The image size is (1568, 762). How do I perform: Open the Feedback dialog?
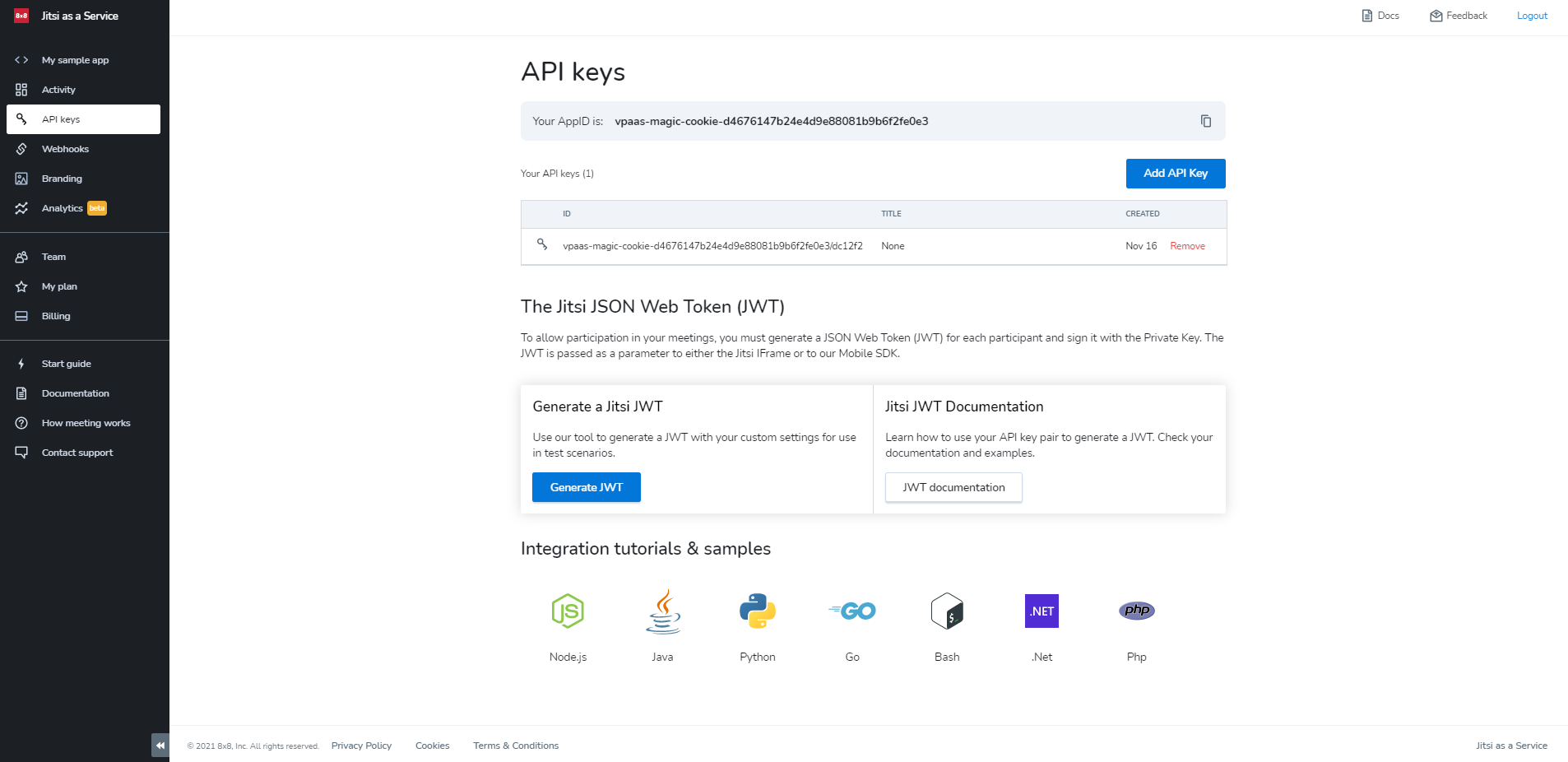pyautogui.click(x=1458, y=16)
